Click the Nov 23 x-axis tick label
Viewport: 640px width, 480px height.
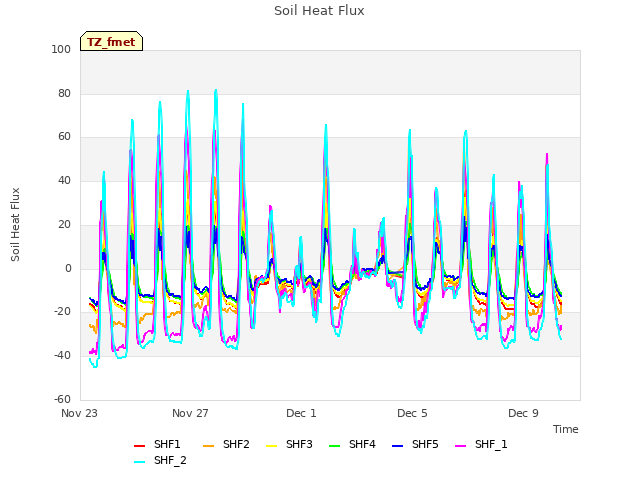tap(79, 413)
